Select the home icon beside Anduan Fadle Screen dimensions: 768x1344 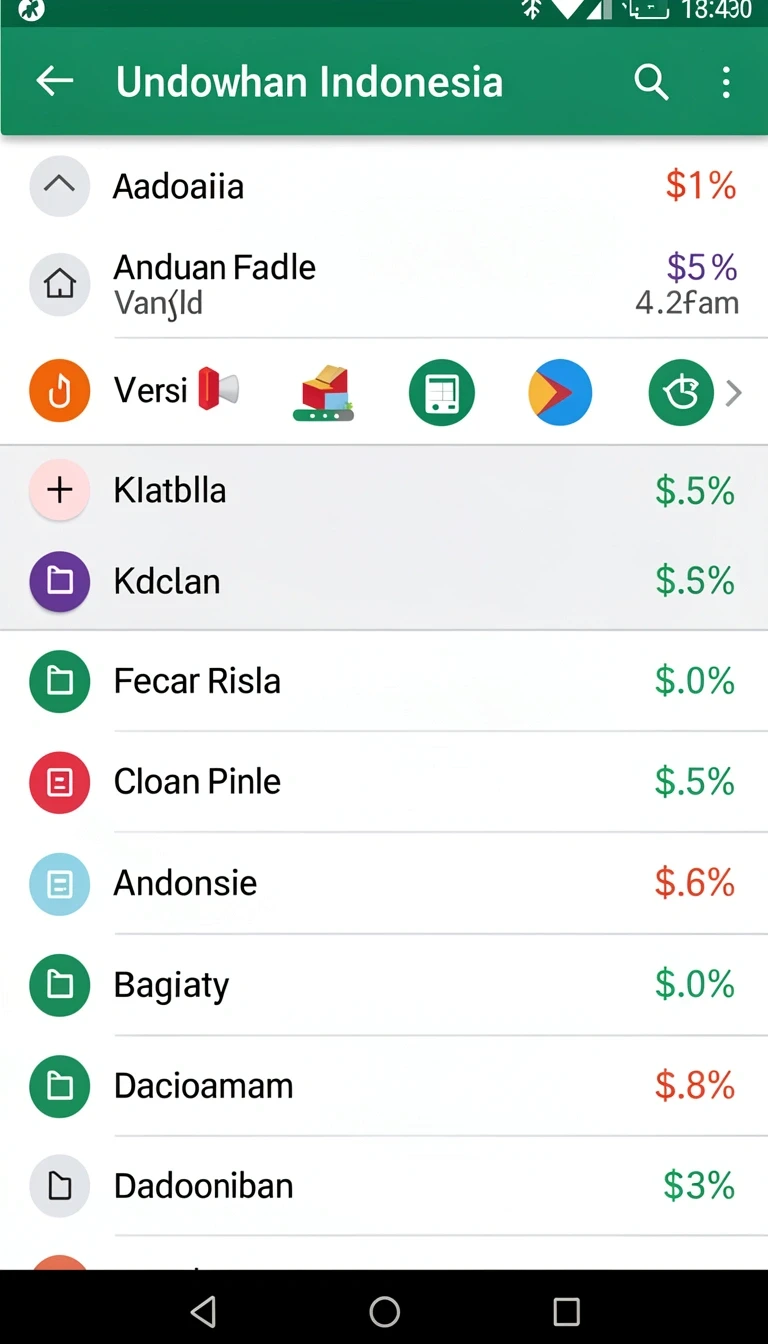60,285
